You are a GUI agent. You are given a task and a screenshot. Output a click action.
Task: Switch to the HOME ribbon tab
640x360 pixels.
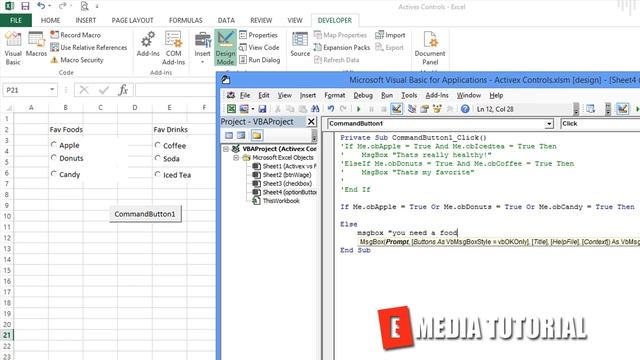pos(51,20)
